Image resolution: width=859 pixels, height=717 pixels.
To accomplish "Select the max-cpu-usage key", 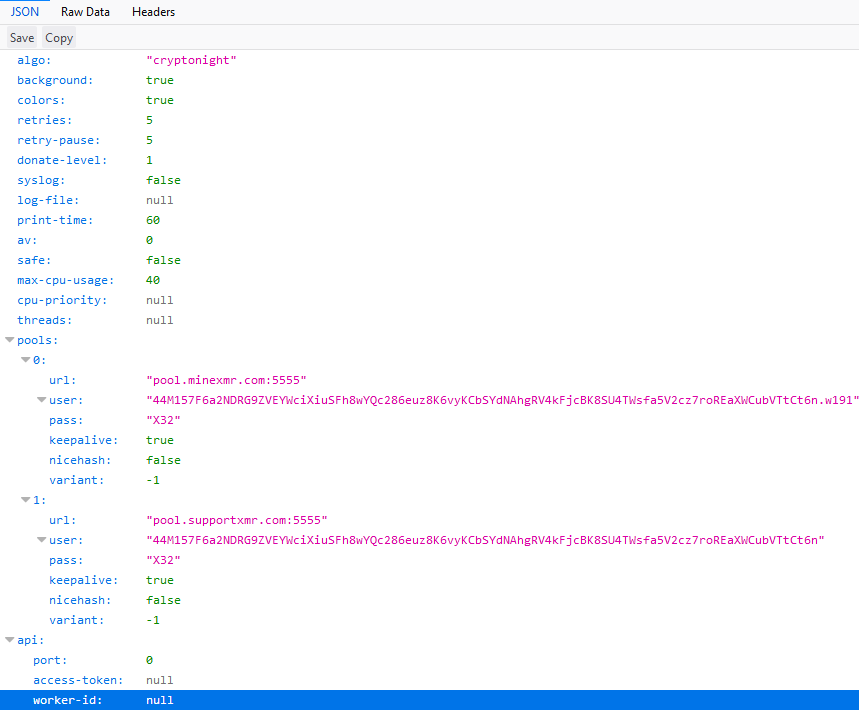I will [66, 280].
